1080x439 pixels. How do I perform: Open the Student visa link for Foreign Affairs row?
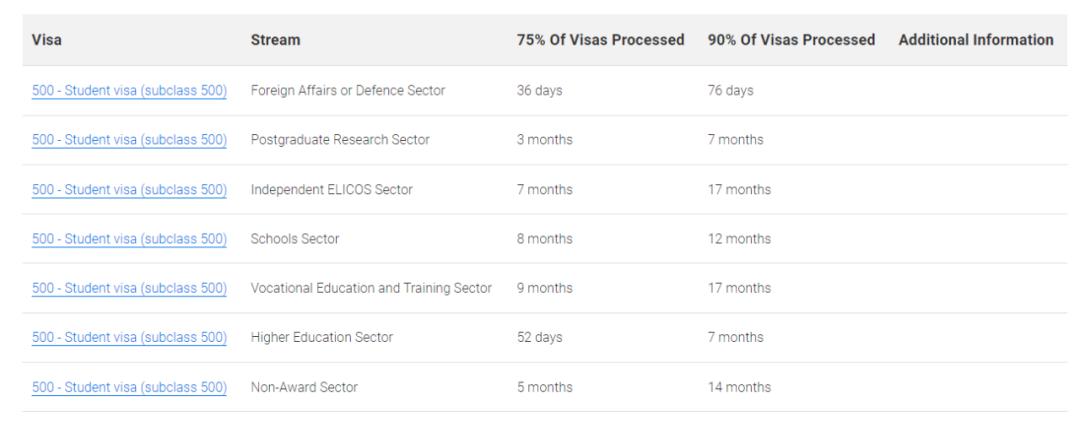pos(129,90)
